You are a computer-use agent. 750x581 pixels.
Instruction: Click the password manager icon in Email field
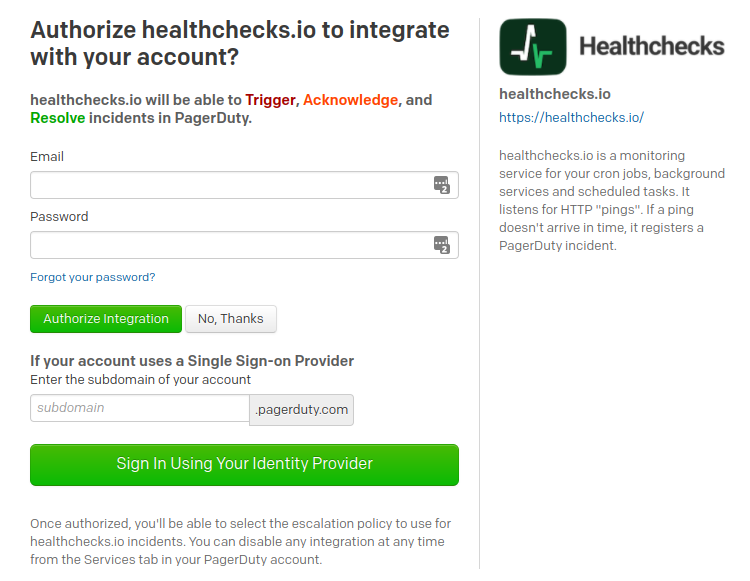442,185
